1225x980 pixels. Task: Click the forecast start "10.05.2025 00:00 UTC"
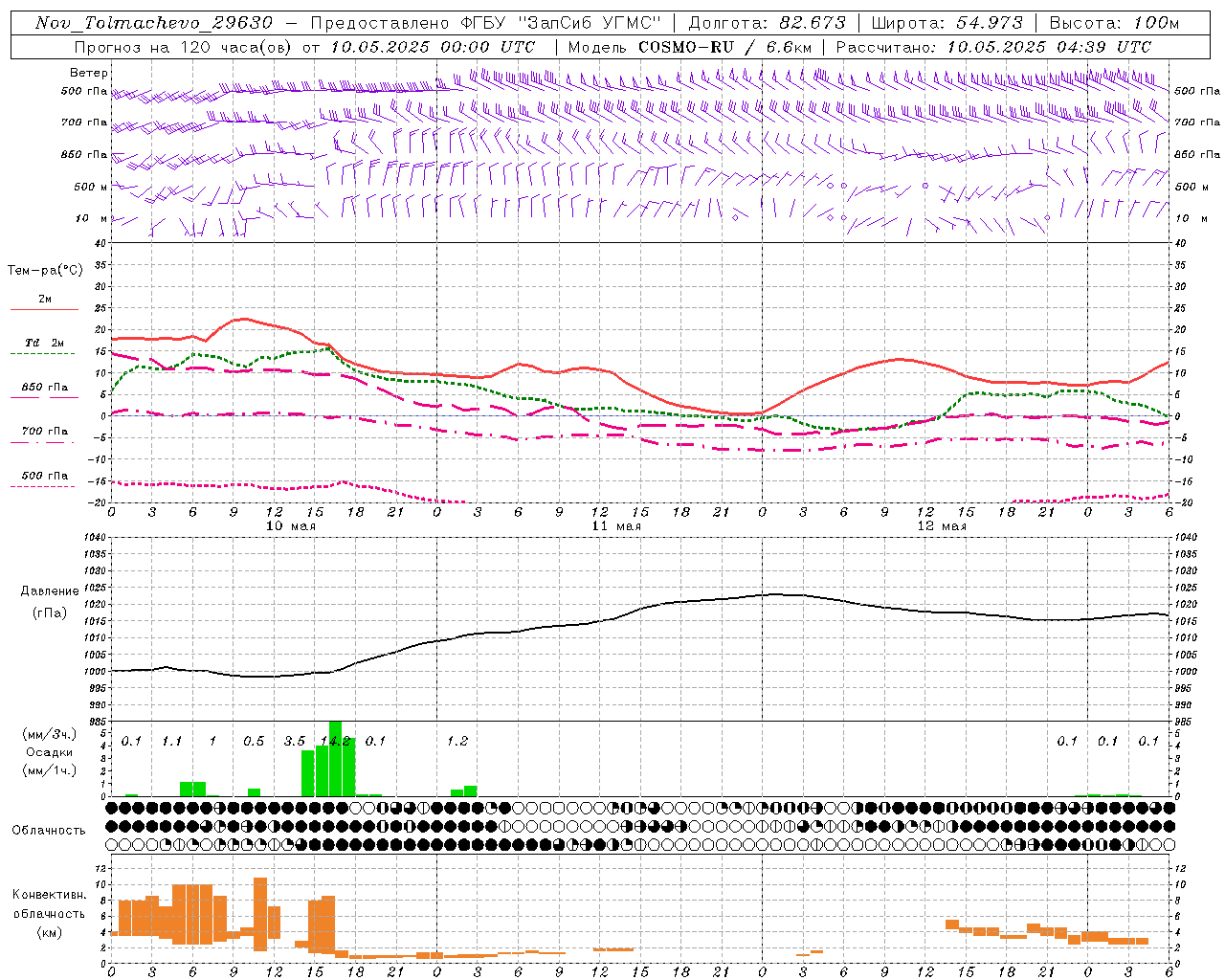(433, 47)
